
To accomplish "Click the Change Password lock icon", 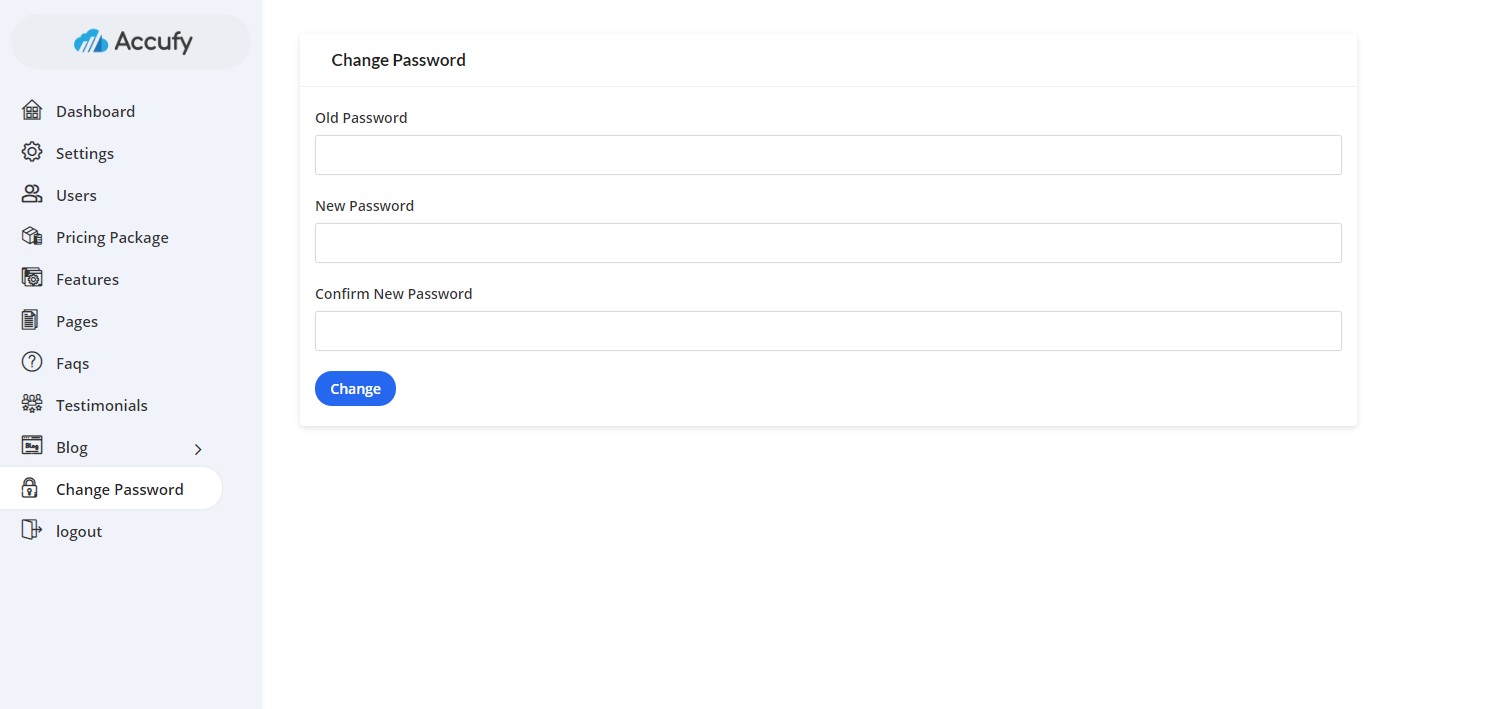I will coord(31,488).
